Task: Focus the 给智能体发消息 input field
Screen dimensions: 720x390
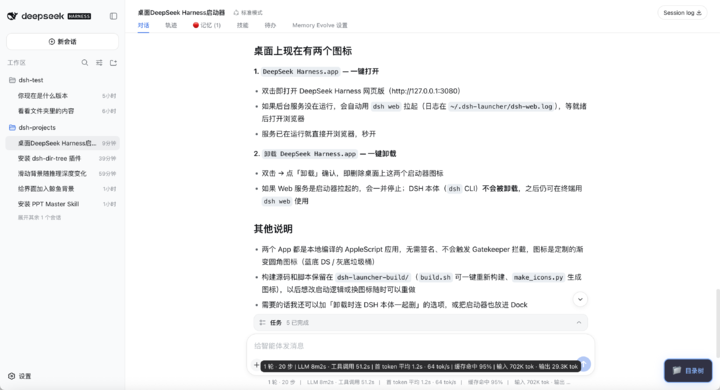Action: (420, 345)
